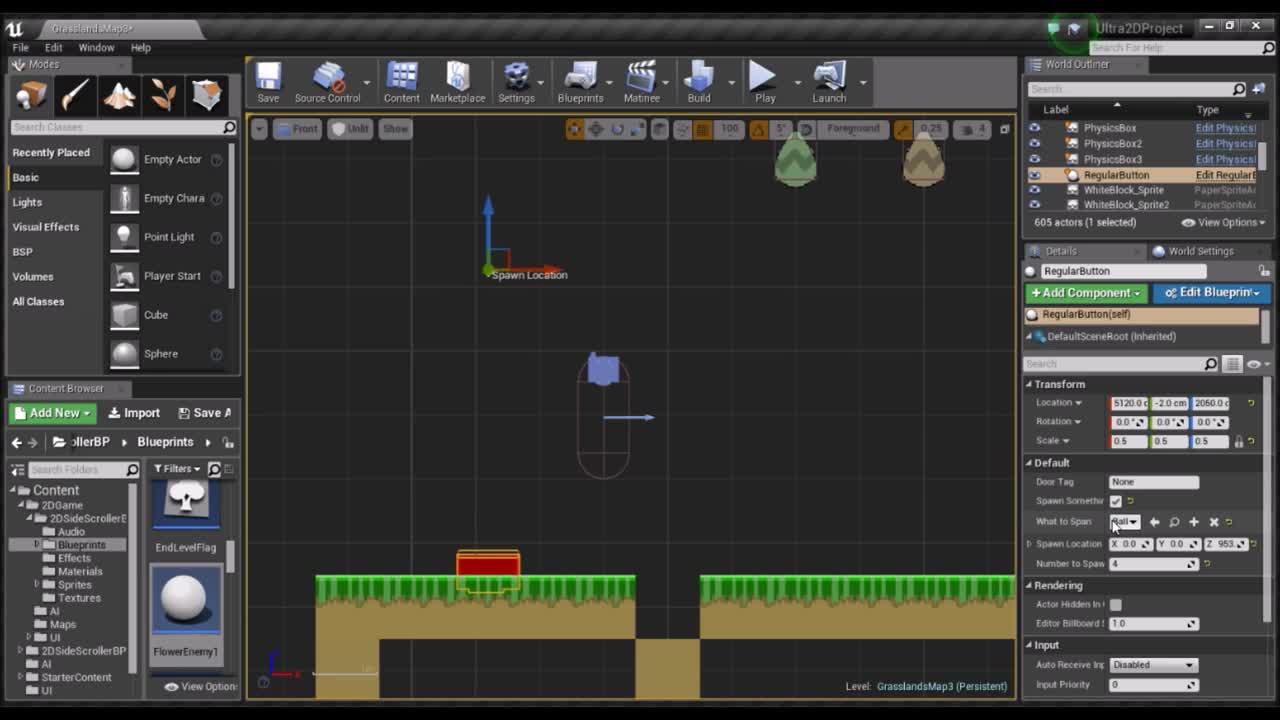
Task: Select the FlowerEnemy1 asset thumbnail
Action: 185,599
